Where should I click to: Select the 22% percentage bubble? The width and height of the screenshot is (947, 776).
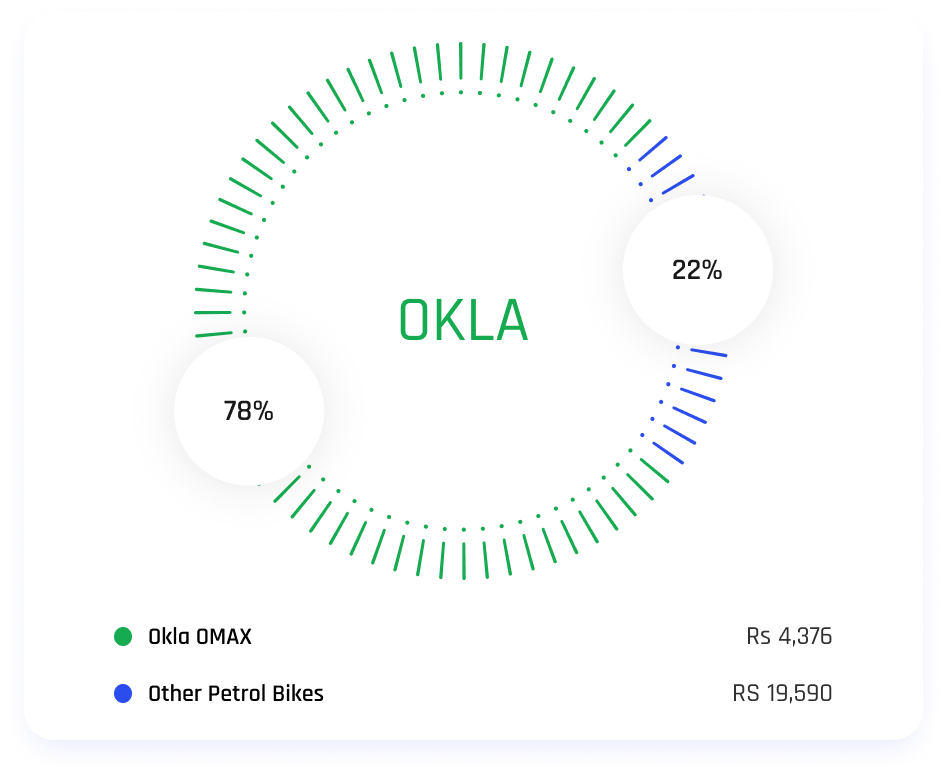point(697,270)
